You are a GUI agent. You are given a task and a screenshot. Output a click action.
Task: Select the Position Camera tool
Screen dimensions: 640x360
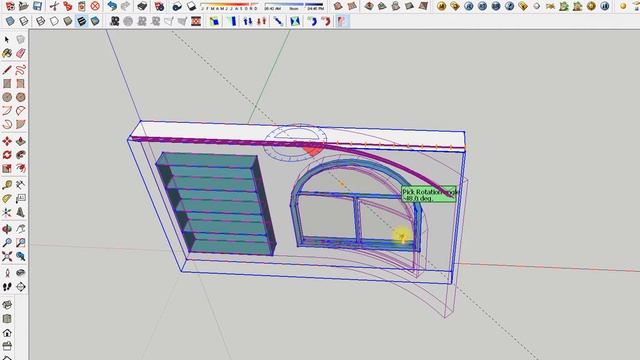pyautogui.click(x=7, y=273)
